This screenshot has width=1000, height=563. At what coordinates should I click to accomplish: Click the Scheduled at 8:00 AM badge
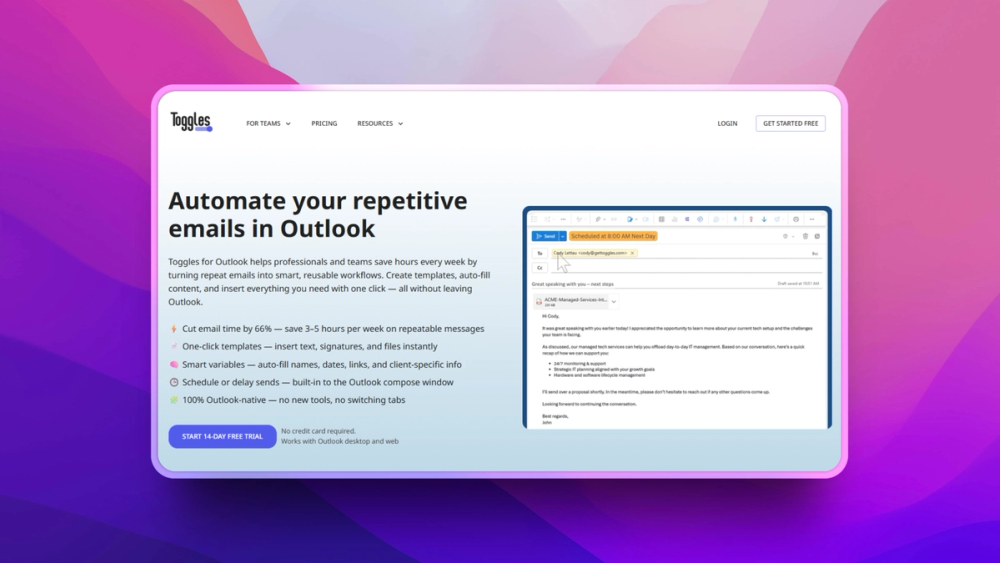[613, 236]
